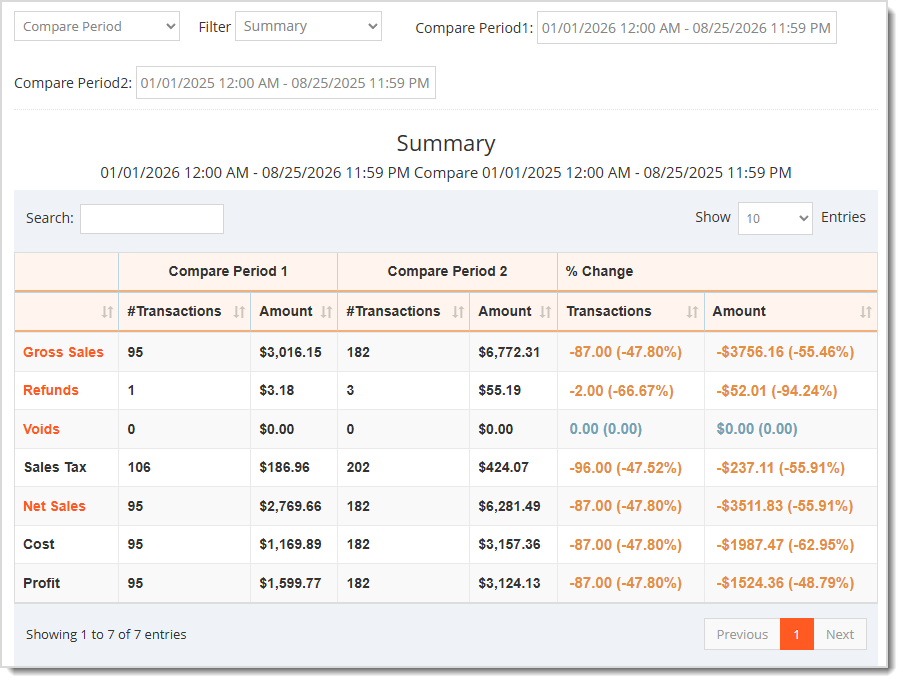This screenshot has height=683, width=903.
Task: Click the -$237.11 (-55.91%) change value
Action: coord(781,468)
